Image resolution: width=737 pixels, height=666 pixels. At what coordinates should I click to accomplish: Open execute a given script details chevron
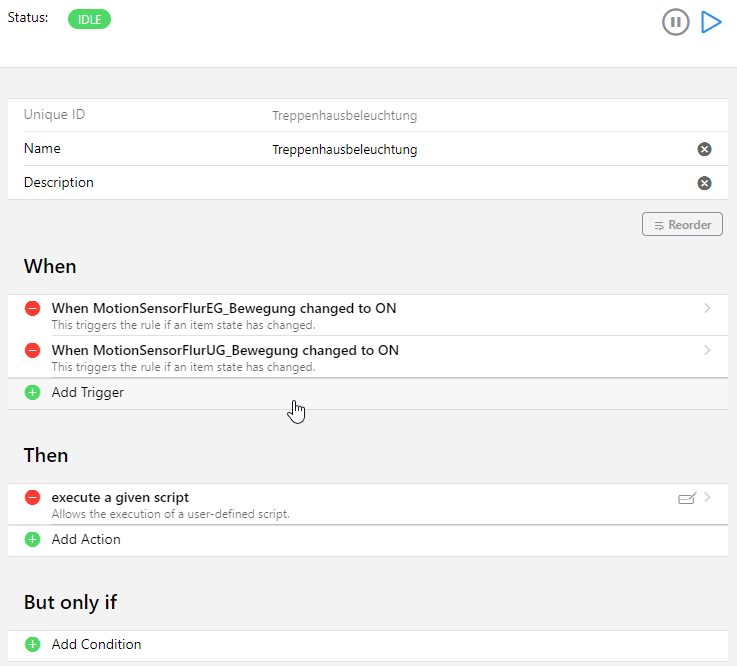[x=707, y=497]
